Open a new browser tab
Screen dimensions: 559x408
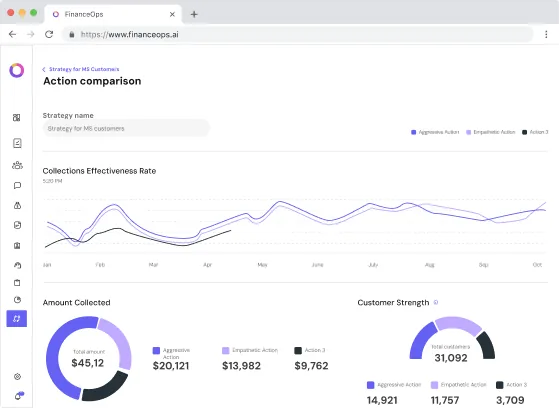pyautogui.click(x=194, y=14)
